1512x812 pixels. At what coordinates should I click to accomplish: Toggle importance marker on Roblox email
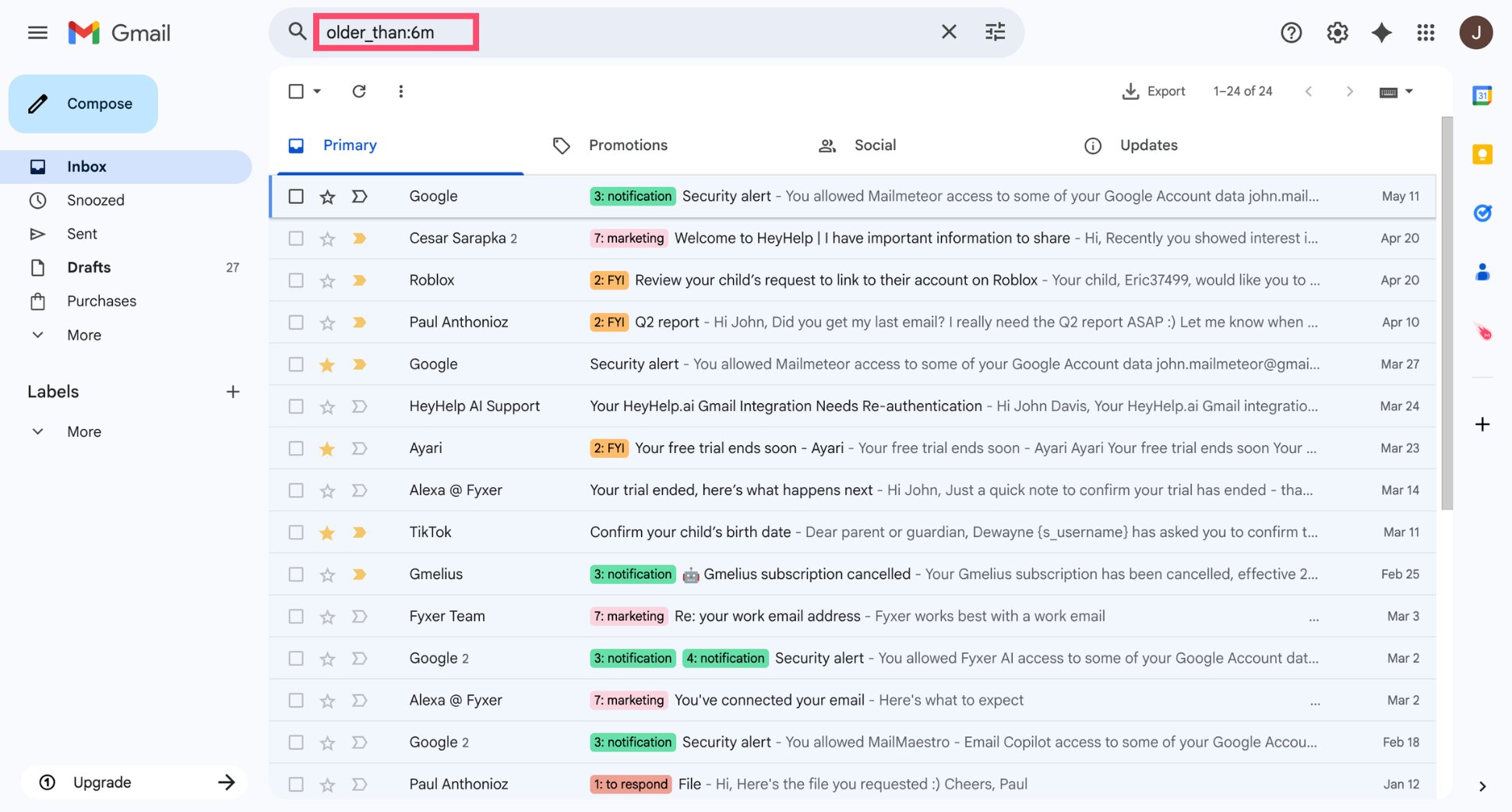pos(359,280)
